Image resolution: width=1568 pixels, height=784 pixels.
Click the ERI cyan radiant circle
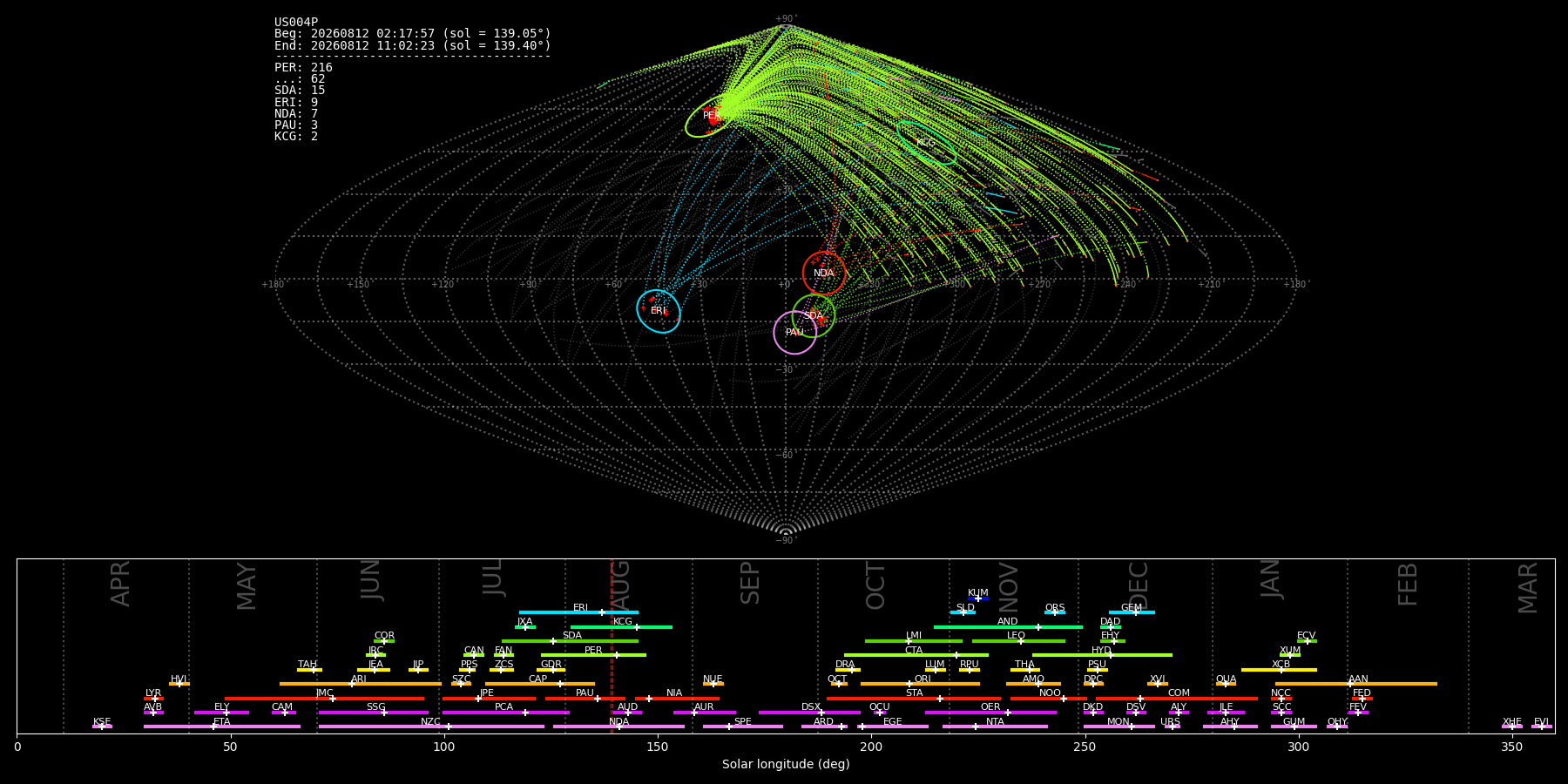pyautogui.click(x=659, y=311)
